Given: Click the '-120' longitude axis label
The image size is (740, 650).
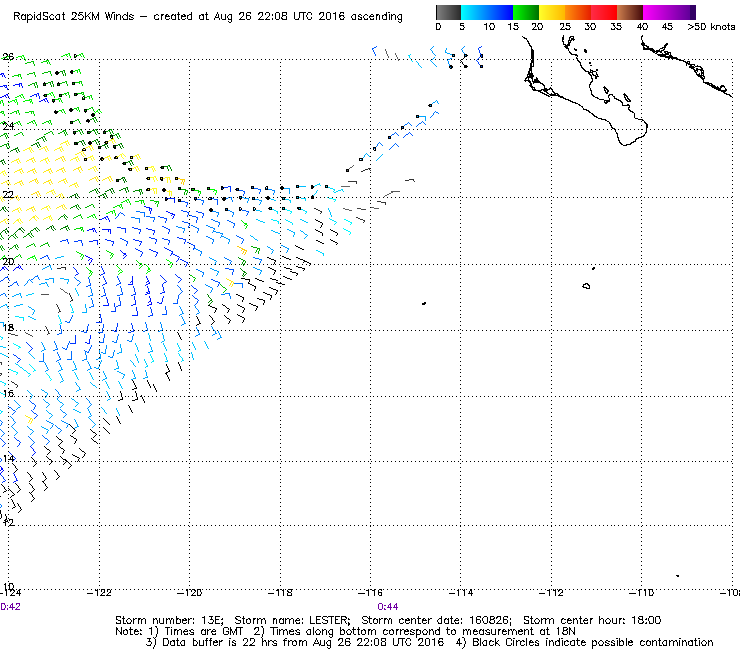Looking at the screenshot, I should [189, 592].
